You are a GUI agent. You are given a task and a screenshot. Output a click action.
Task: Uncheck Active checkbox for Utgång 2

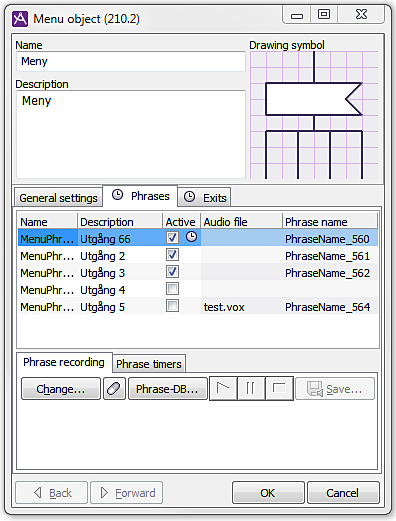172,255
